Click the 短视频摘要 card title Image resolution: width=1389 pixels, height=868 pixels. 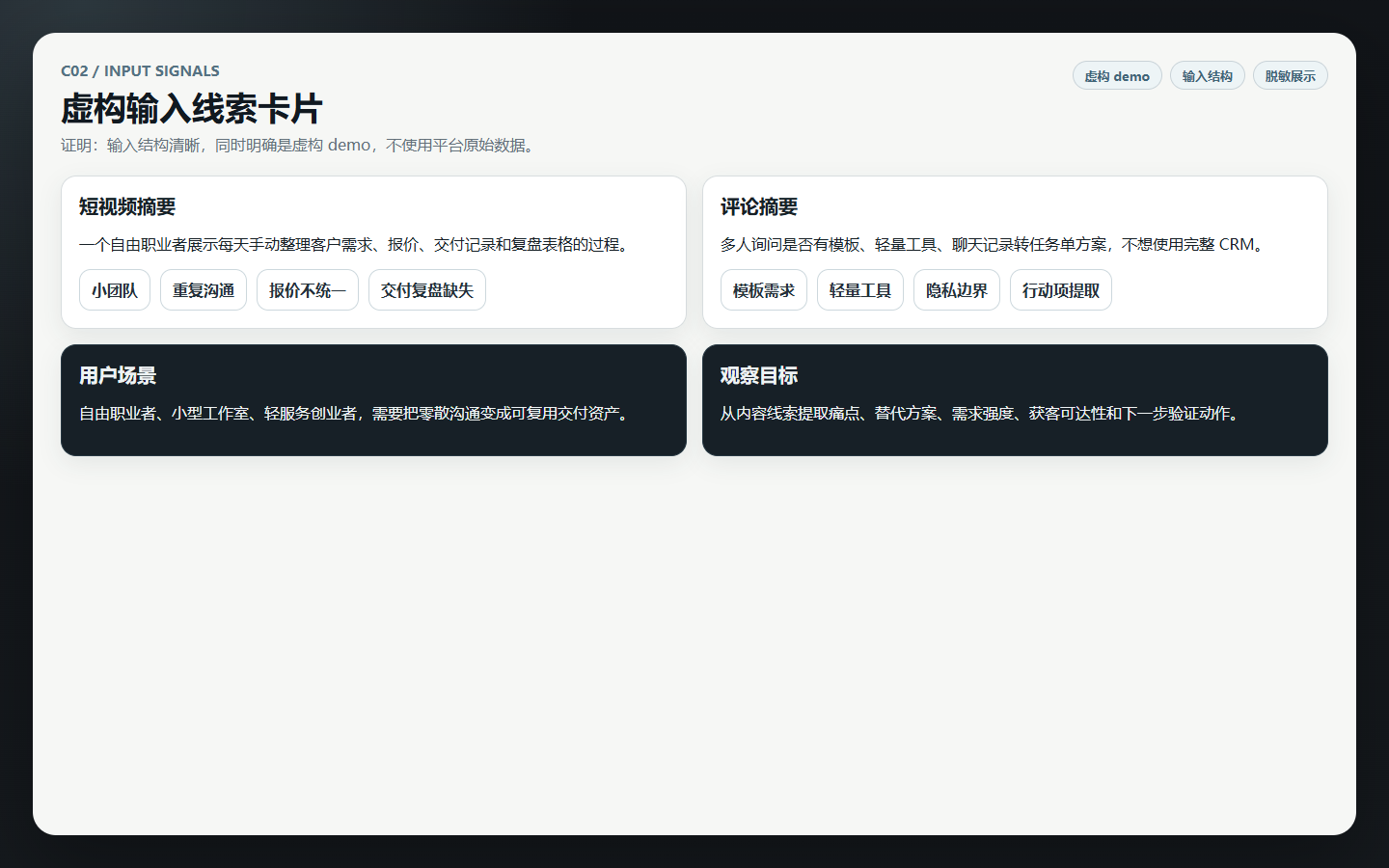point(127,207)
